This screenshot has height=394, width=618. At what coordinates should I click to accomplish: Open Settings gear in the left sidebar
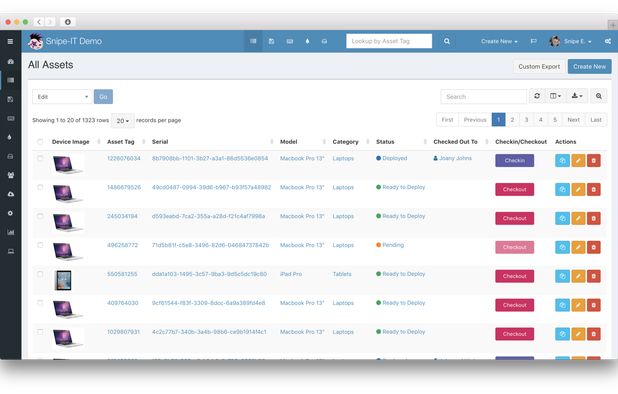pos(11,213)
